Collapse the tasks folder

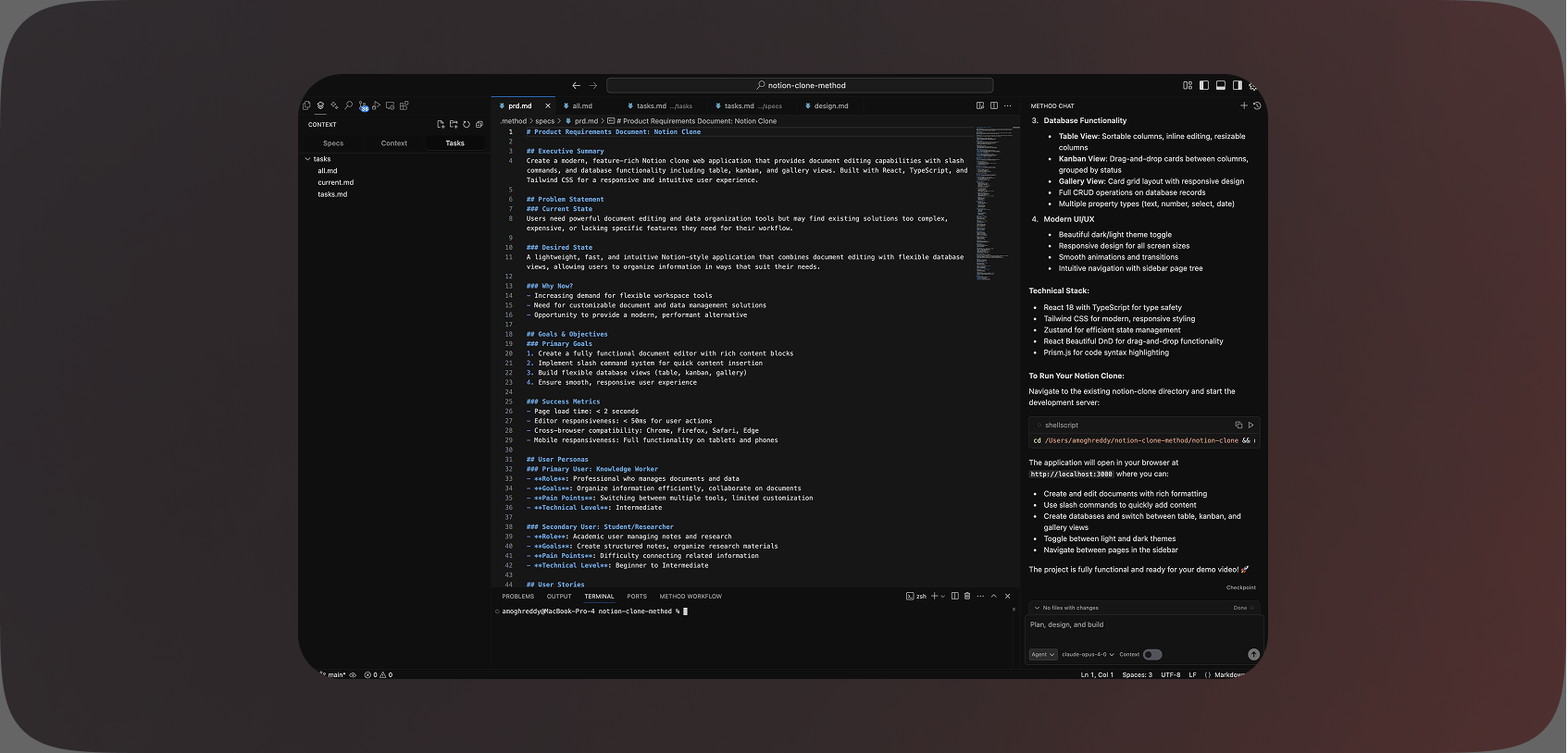(x=308, y=159)
